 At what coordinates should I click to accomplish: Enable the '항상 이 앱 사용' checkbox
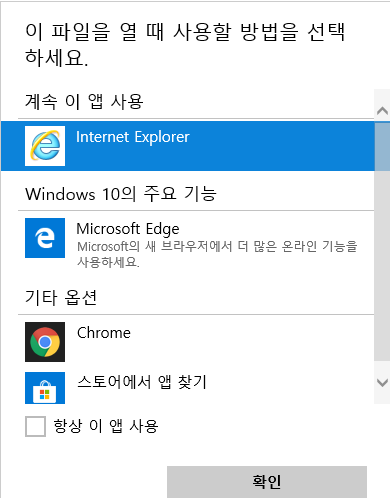35,426
